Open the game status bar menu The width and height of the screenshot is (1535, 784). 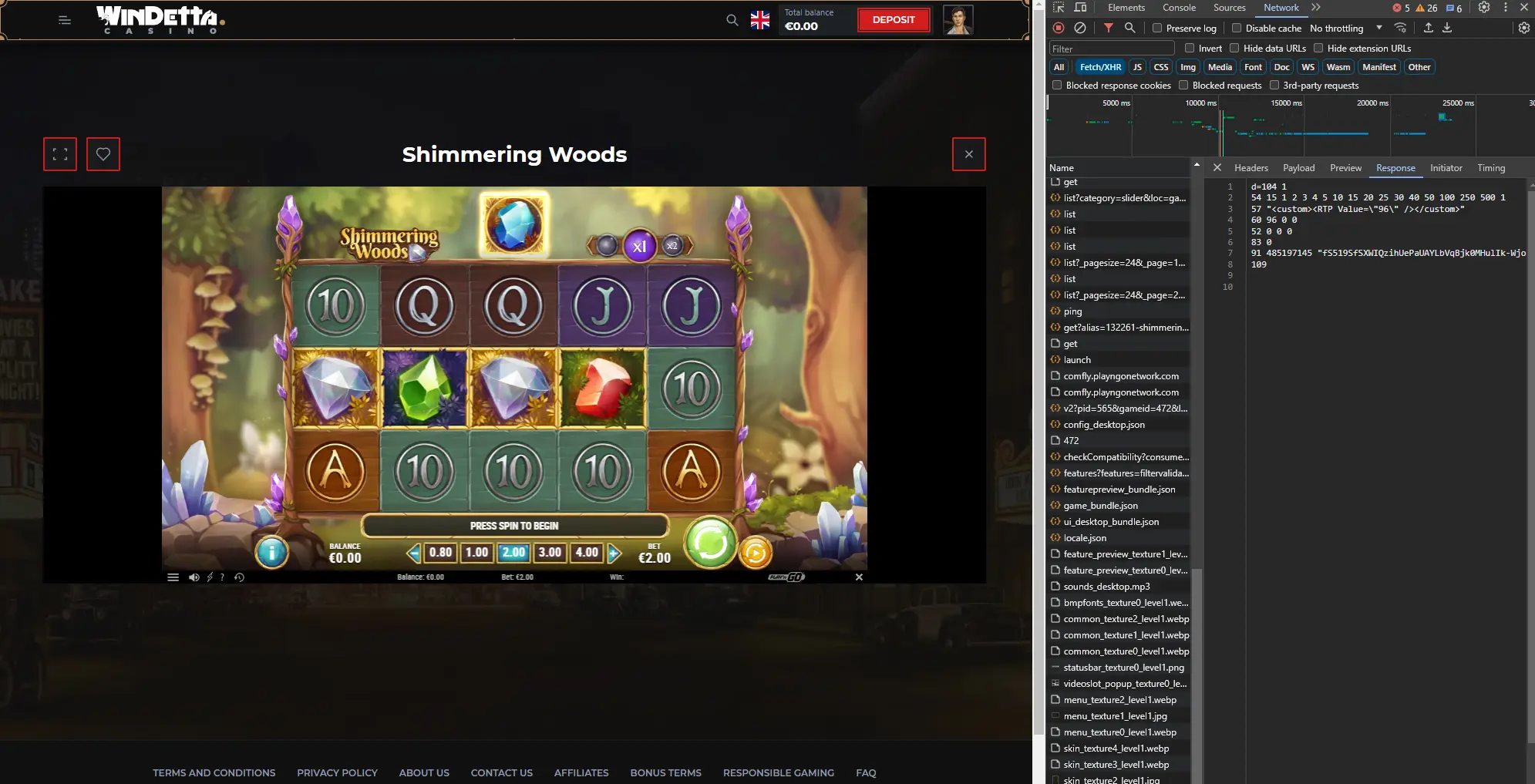(173, 577)
